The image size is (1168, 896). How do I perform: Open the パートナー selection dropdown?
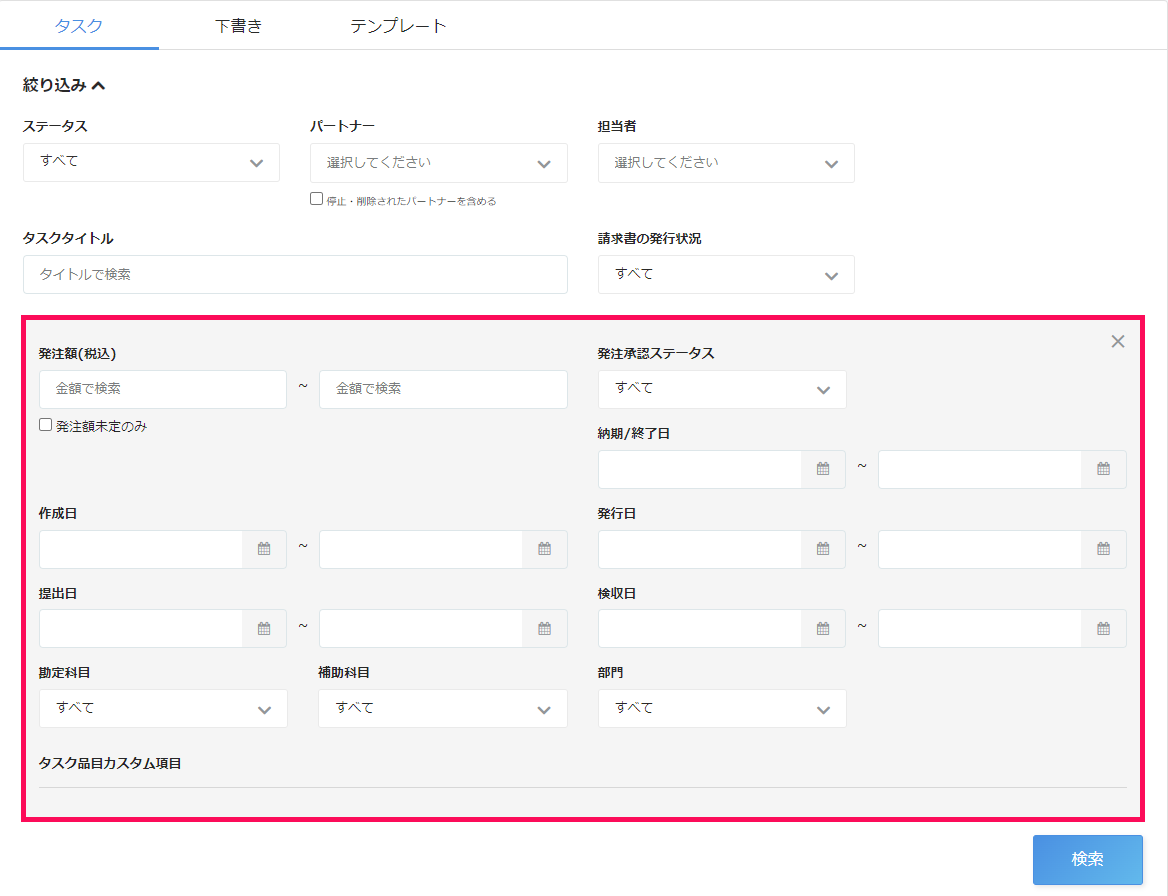coord(438,163)
